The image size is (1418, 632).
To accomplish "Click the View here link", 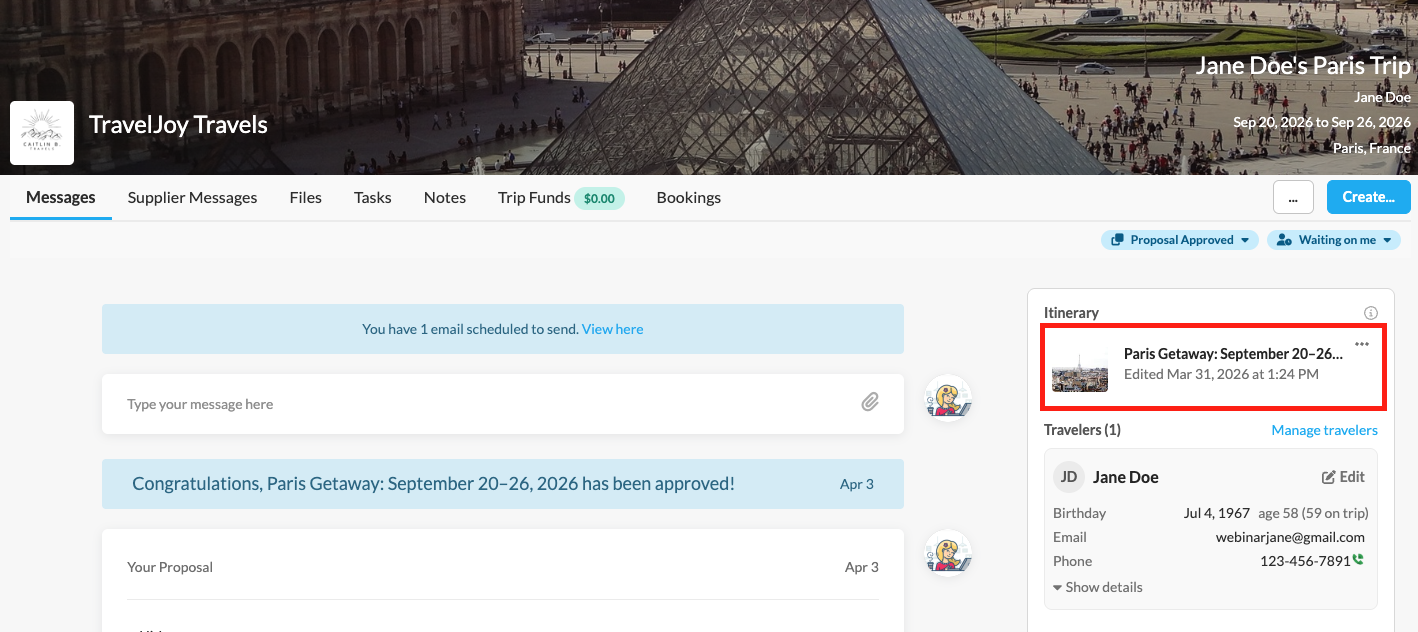I will click(612, 329).
